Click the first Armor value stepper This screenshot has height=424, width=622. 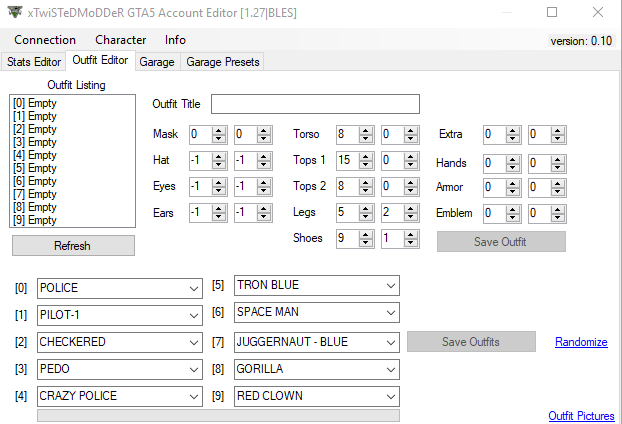pos(502,188)
